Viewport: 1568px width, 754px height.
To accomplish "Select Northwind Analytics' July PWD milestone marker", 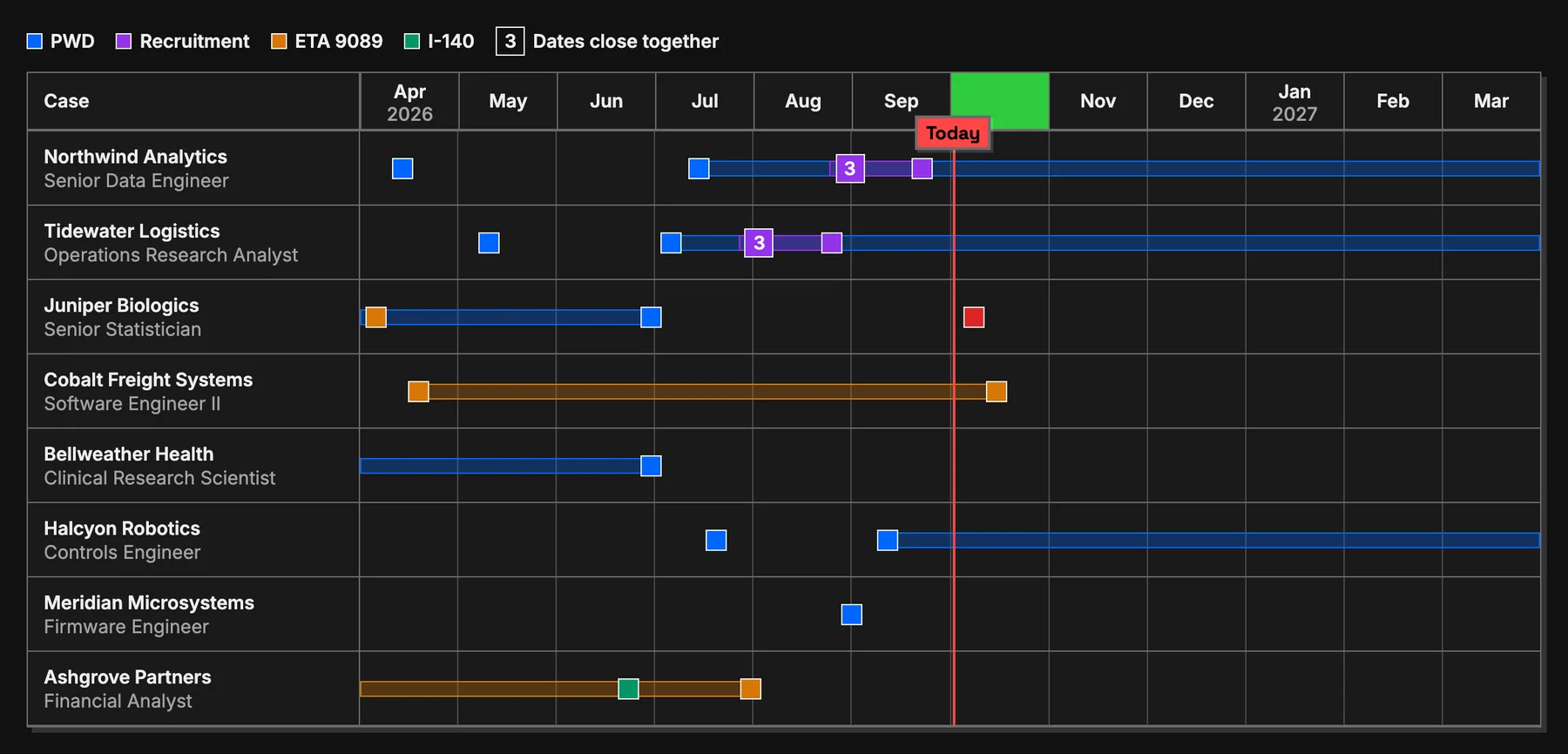I will (x=699, y=168).
